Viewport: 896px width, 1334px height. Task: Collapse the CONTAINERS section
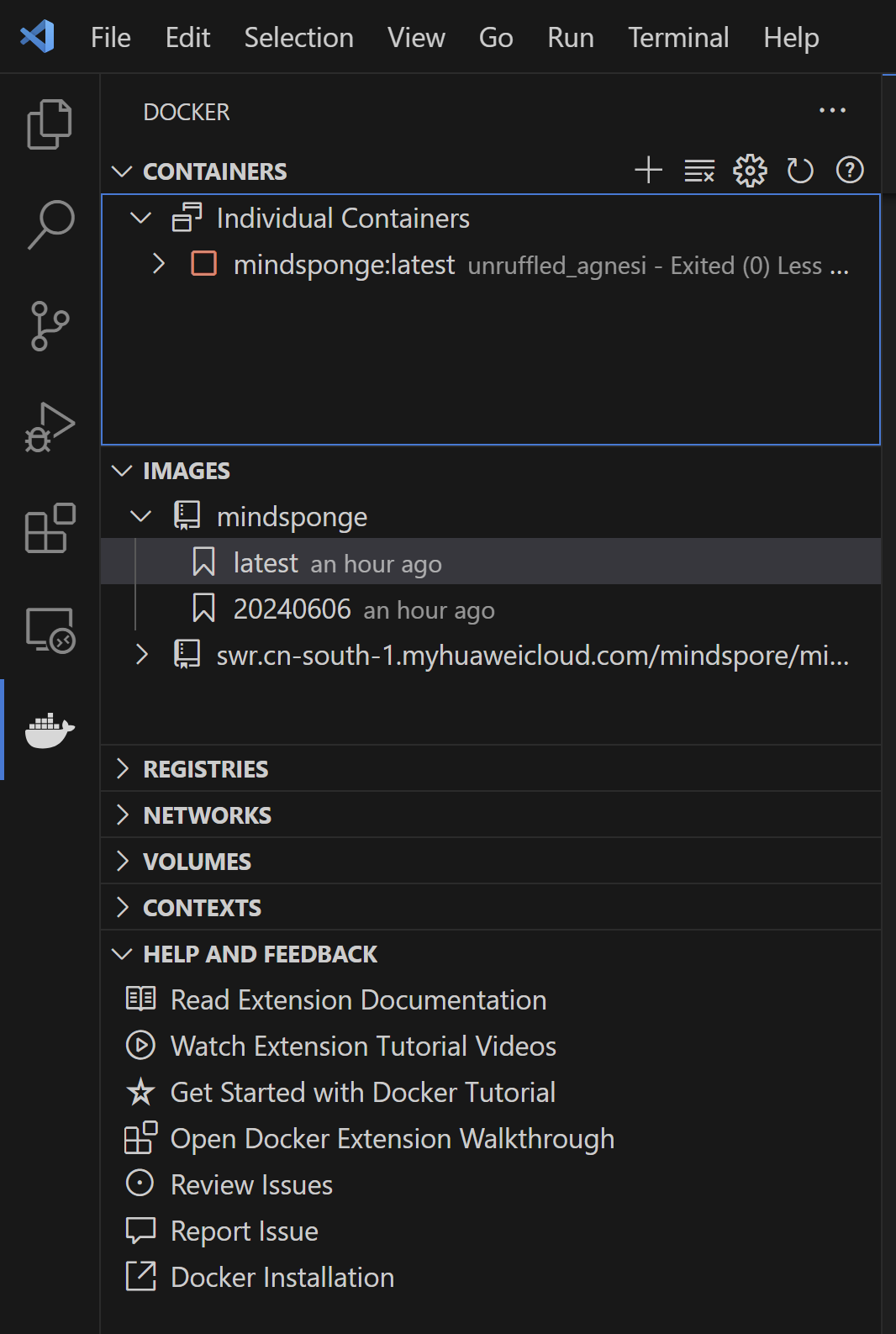[123, 171]
